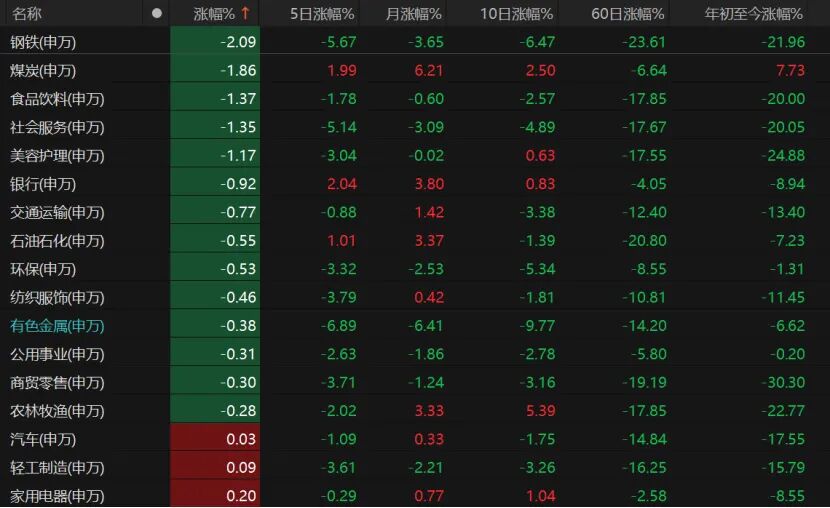Sort by the 月涨幅% column header
The width and height of the screenshot is (830, 508).
(x=413, y=14)
